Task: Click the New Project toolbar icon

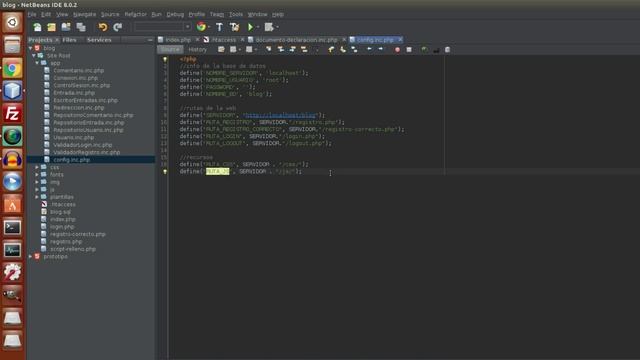Action: (x=51, y=27)
